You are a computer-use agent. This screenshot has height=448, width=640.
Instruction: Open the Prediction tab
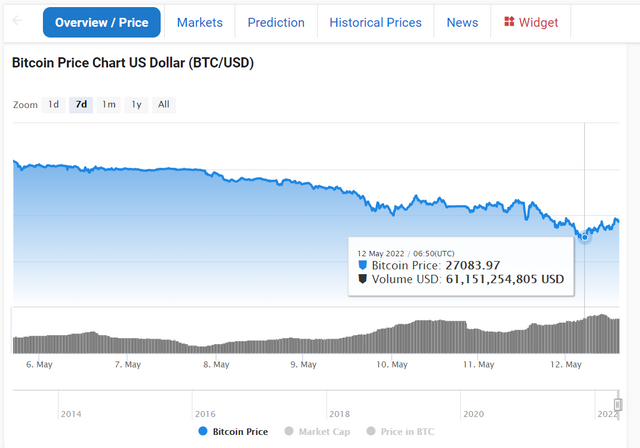point(276,22)
